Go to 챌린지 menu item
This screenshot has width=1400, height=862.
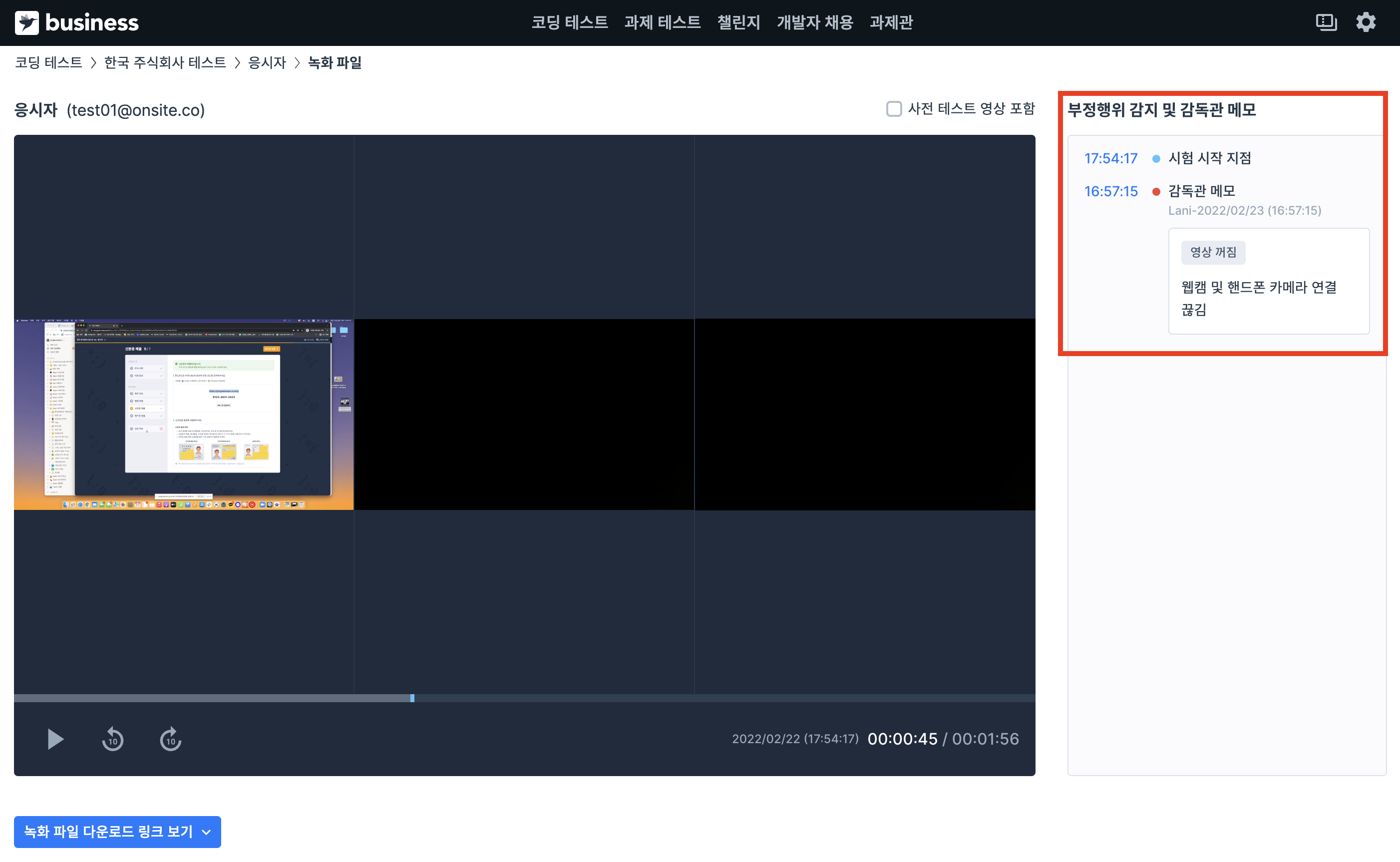pyautogui.click(x=738, y=23)
